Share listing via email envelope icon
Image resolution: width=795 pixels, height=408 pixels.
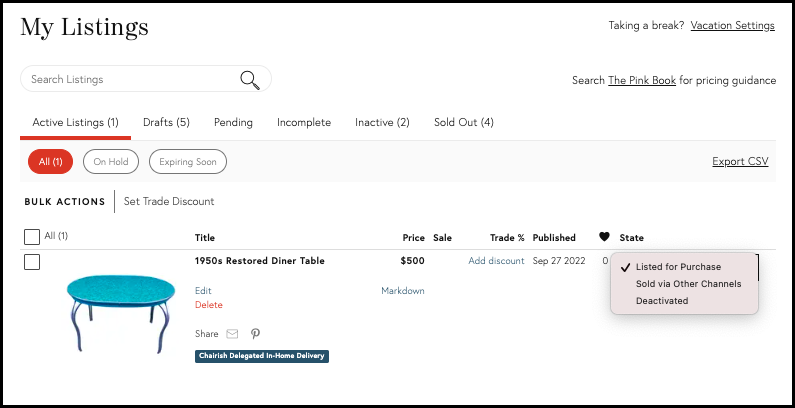tap(232, 333)
